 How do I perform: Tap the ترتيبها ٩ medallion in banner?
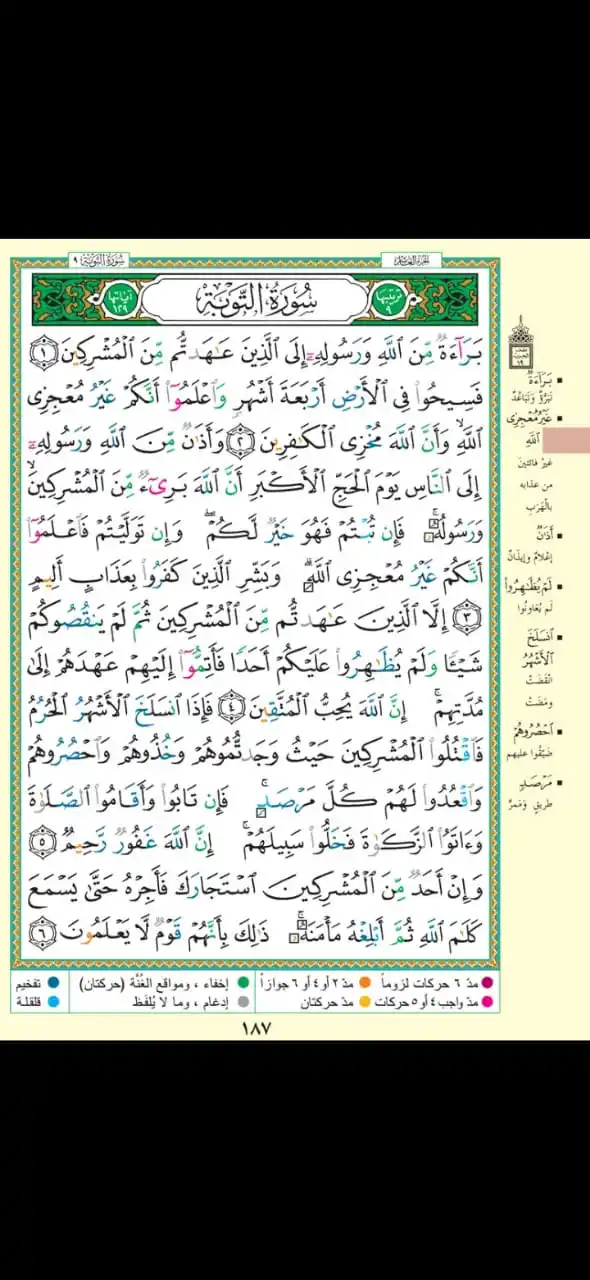pyautogui.click(x=387, y=298)
